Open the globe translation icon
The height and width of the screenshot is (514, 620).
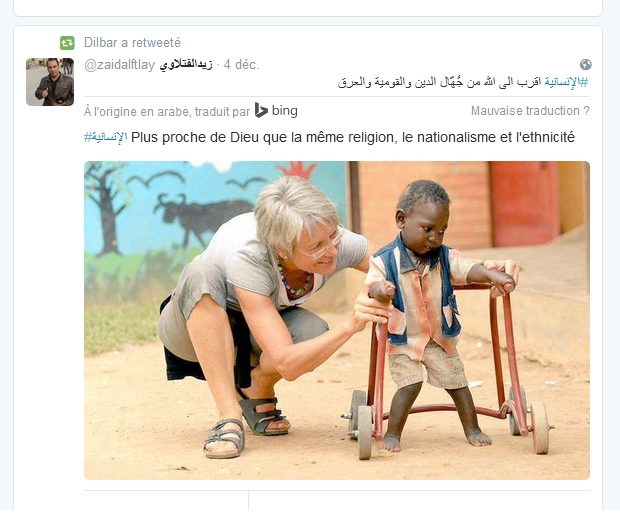[x=586, y=64]
